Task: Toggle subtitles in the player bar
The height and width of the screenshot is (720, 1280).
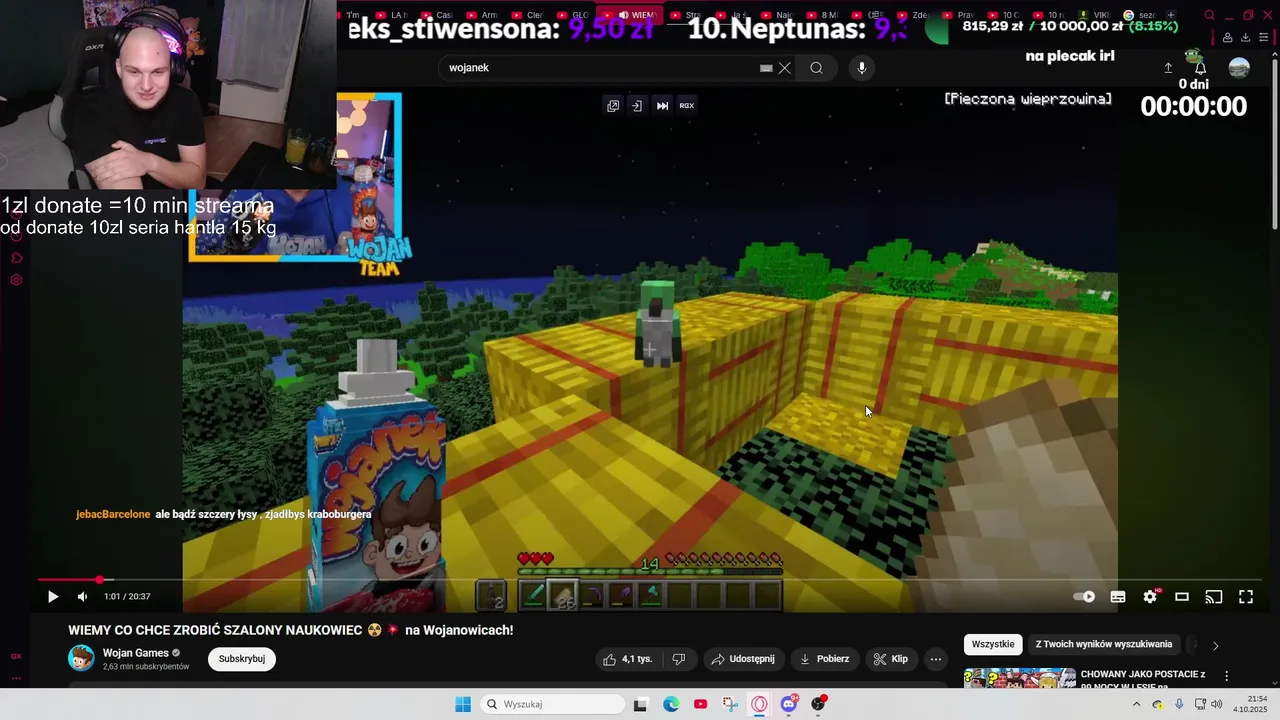Action: coord(1118,597)
